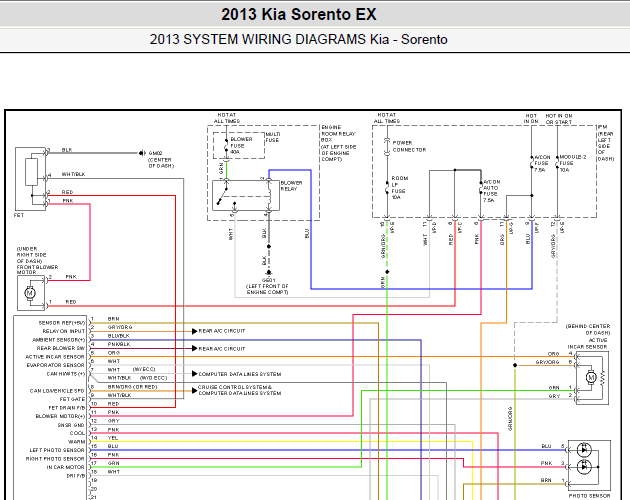The height and width of the screenshot is (500, 630).
Task: Click the 'RELAY ON INPUT' pin label
Action: (x=63, y=331)
